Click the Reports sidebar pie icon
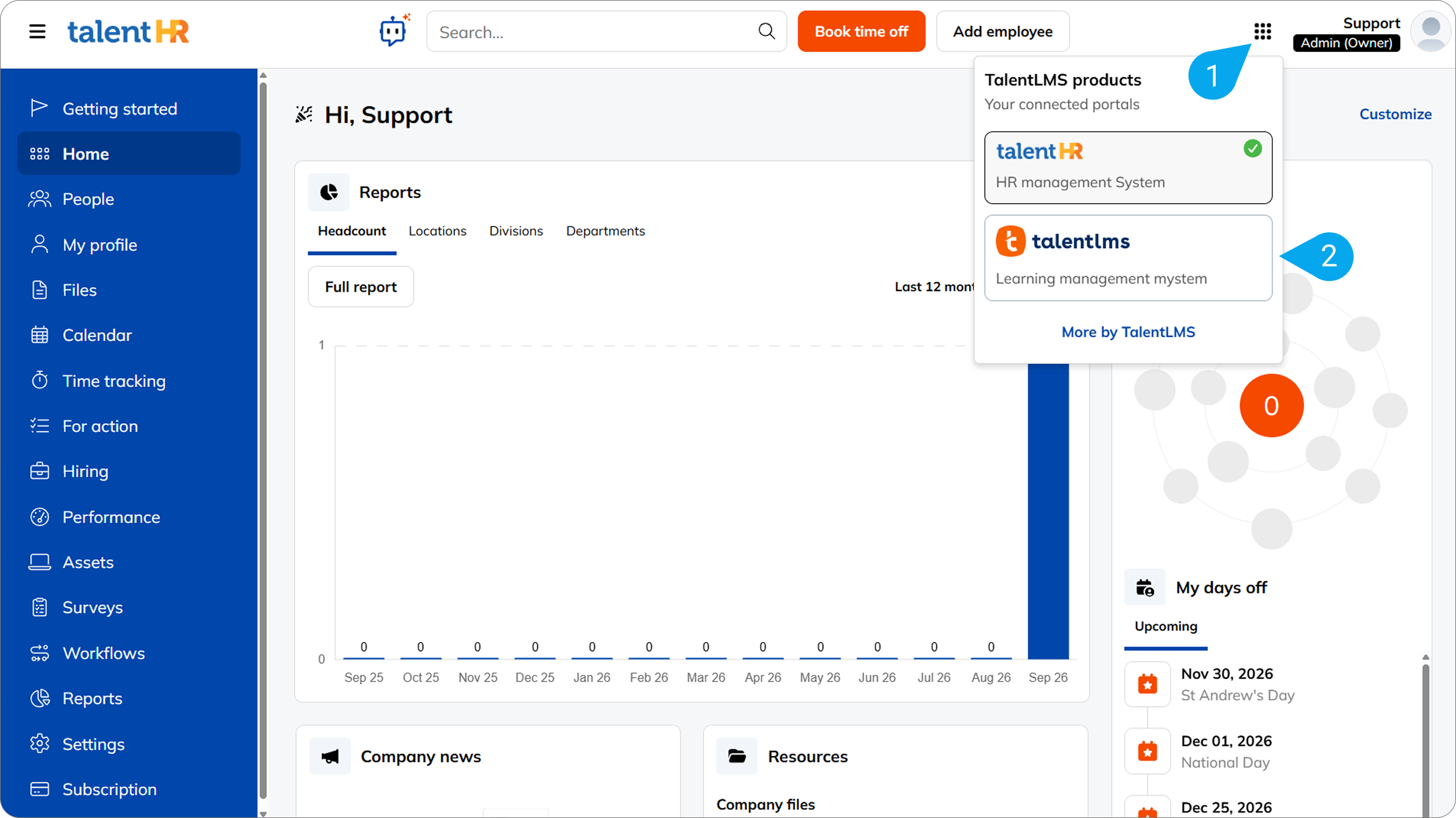The image size is (1456, 818). [40, 698]
